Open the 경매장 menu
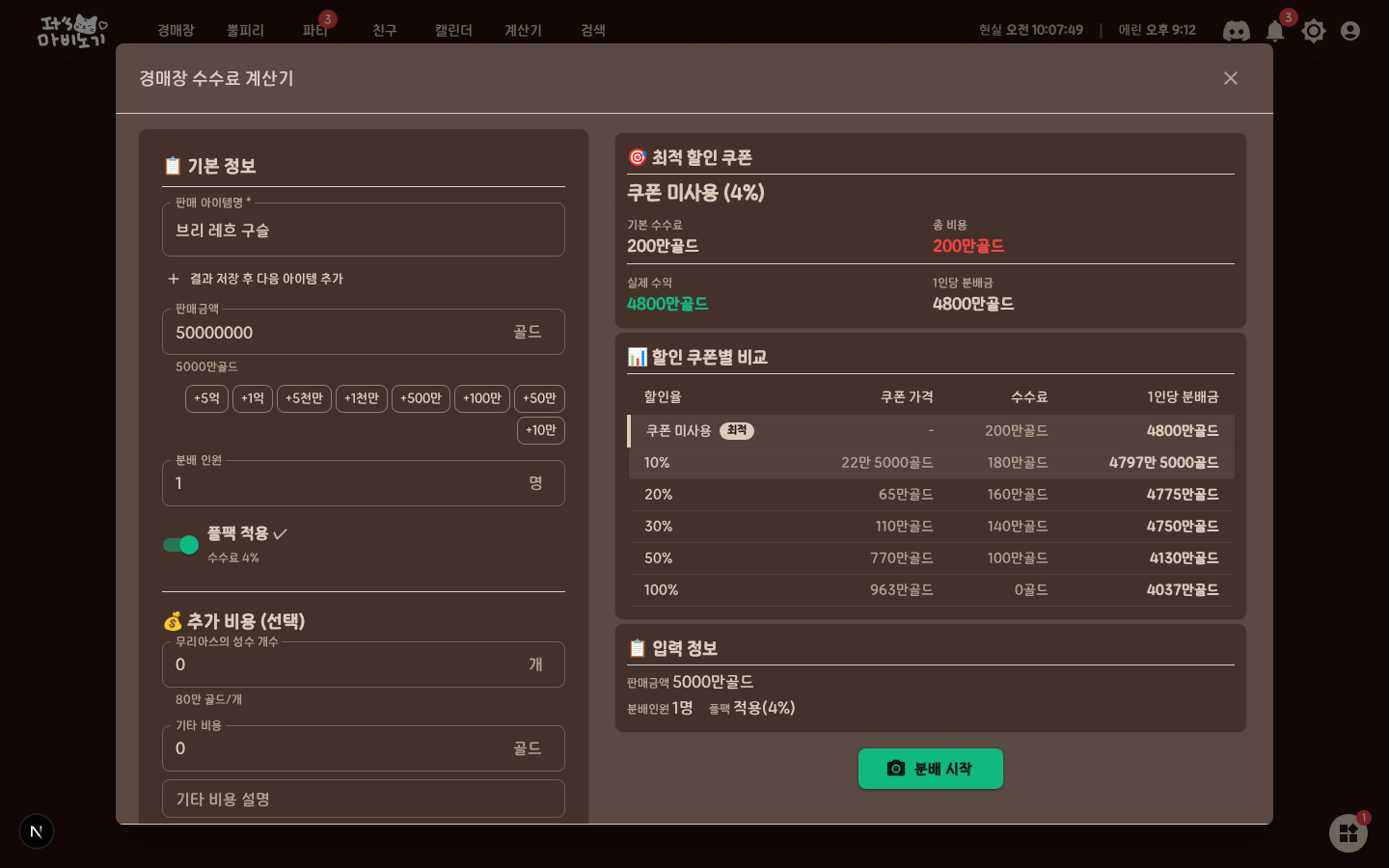The image size is (1389, 868). pyautogui.click(x=176, y=31)
